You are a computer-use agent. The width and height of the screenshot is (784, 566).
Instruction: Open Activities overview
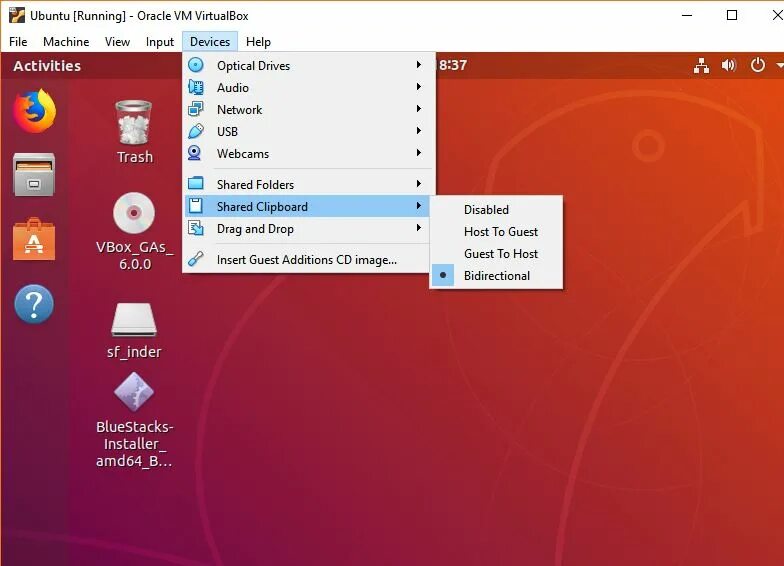pos(47,66)
